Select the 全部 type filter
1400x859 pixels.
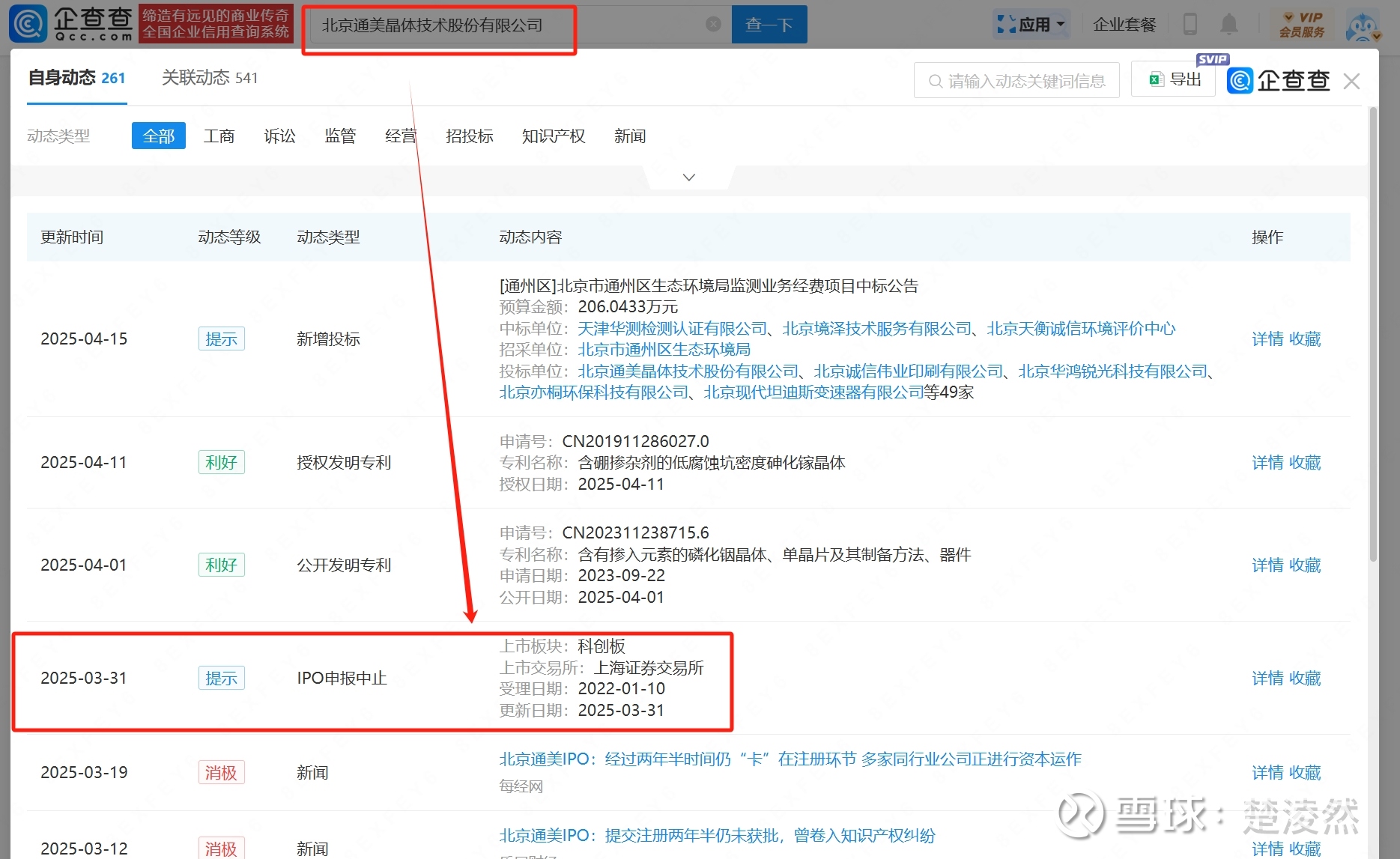[x=159, y=136]
